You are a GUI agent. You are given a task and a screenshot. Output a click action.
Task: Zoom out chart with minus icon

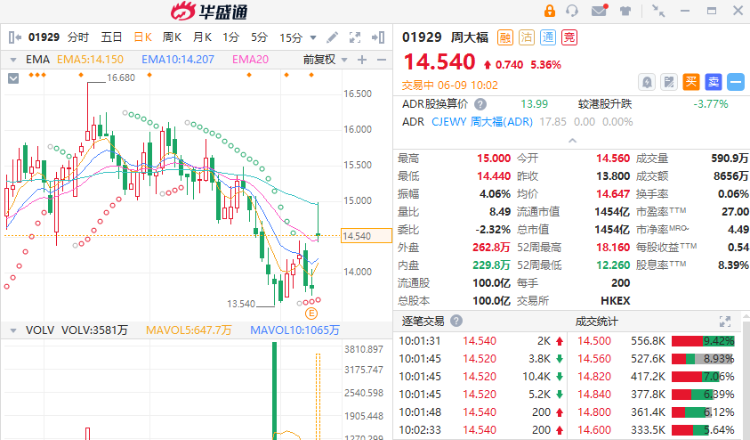tap(381, 60)
